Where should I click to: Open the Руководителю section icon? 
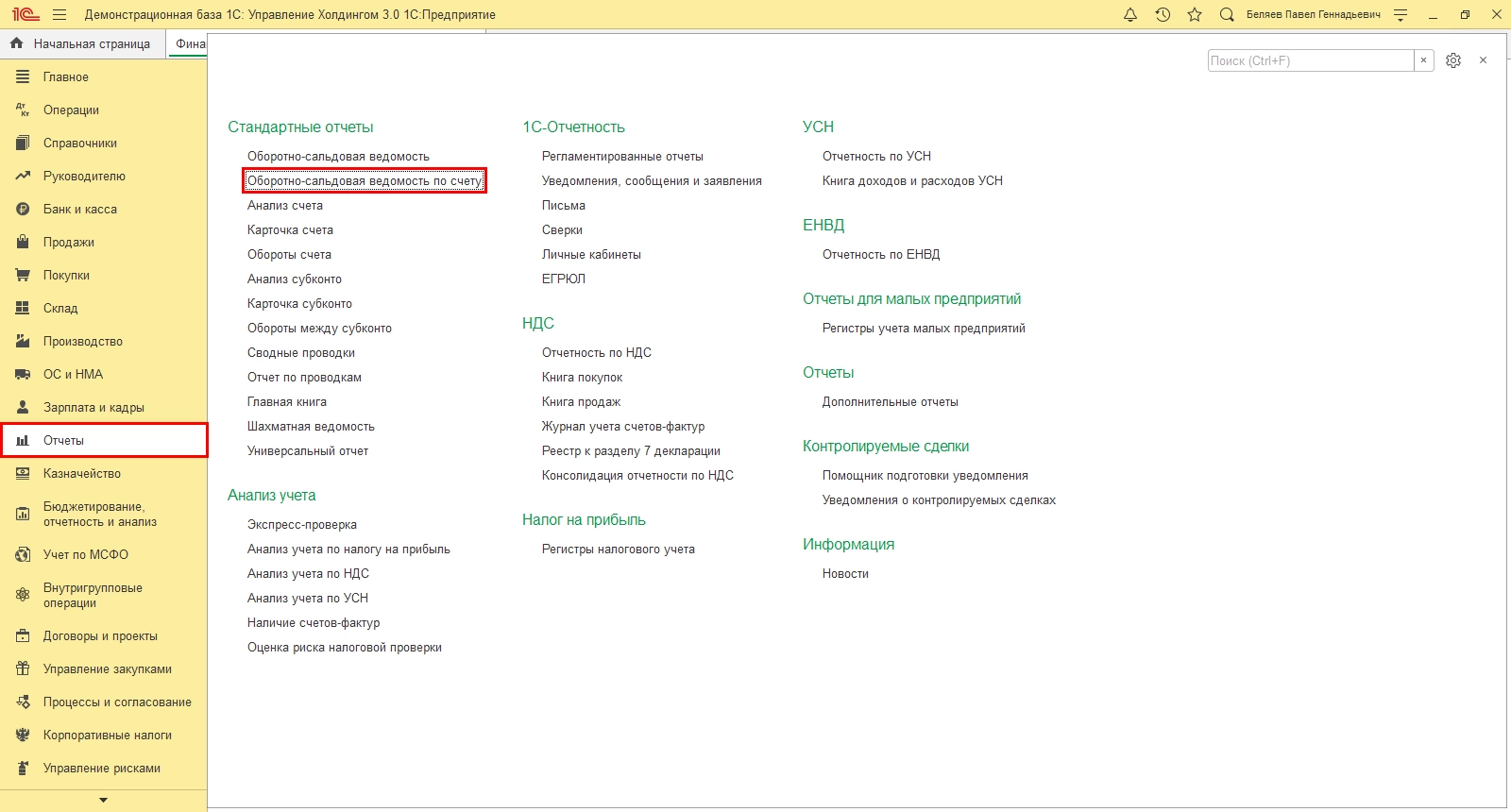pyautogui.click(x=23, y=176)
